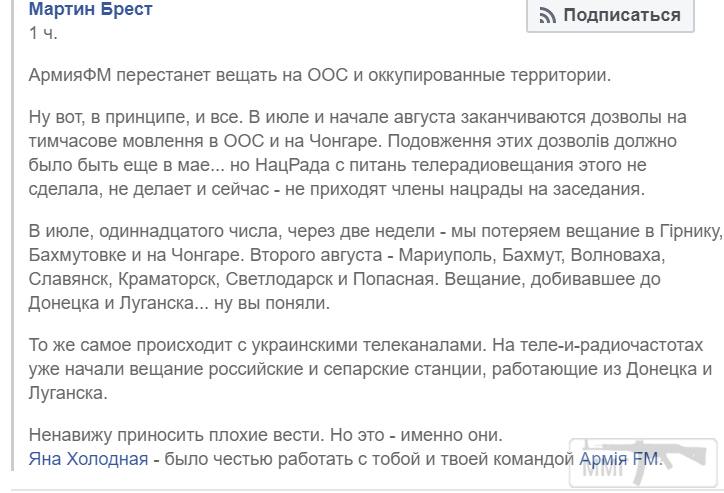Viewport: 724px width, 493px height.
Task: Click the grey vertical quote bar beside the post
Action: pyautogui.click(x=12, y=235)
